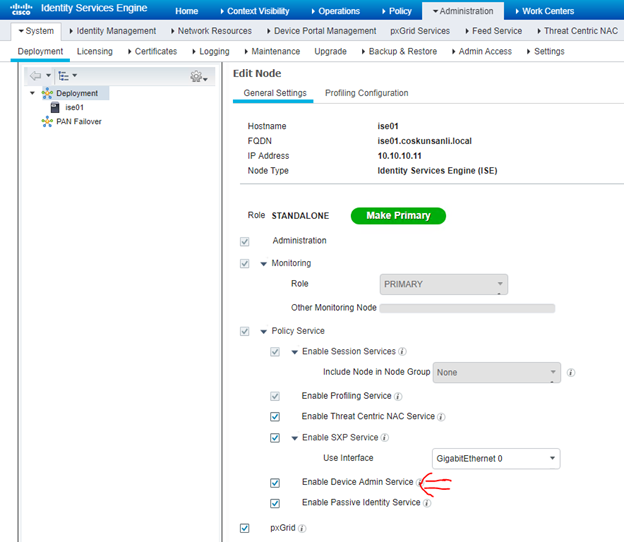This screenshot has width=624, height=542.
Task: Open the System menu tab
Action: 36,31
